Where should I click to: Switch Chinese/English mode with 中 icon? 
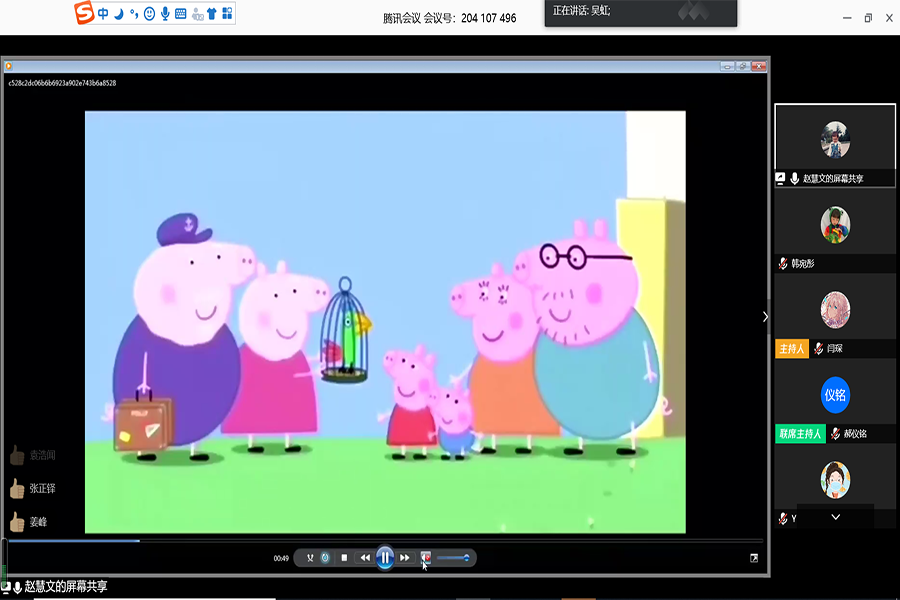click(103, 14)
